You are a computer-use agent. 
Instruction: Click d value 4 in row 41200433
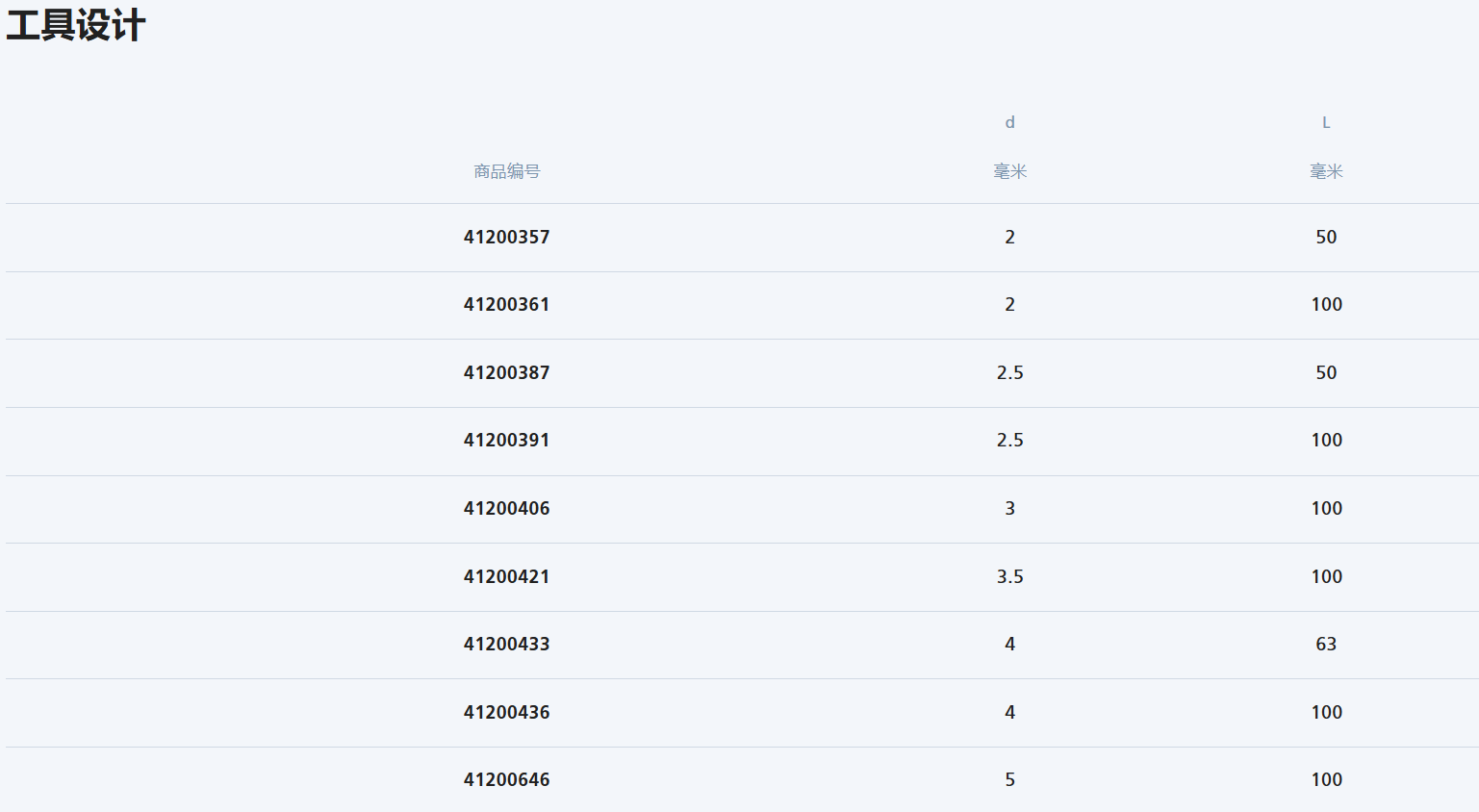(1009, 644)
